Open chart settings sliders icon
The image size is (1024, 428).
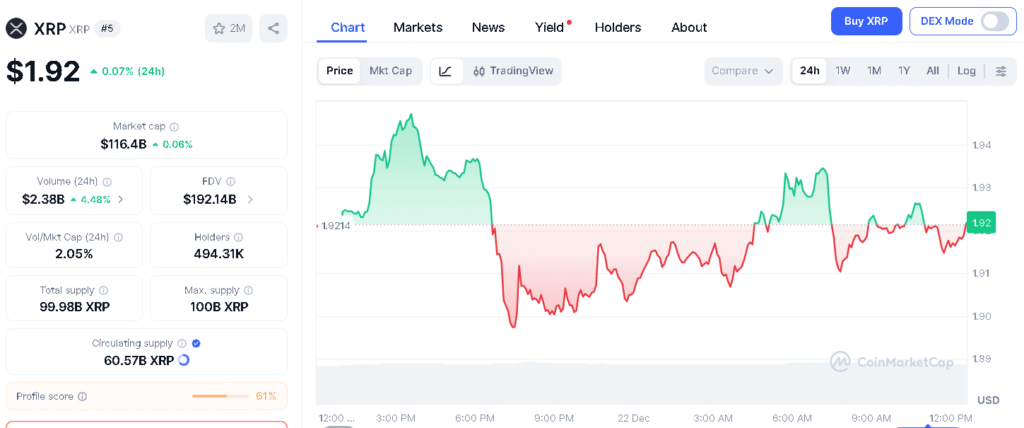tap(1001, 71)
